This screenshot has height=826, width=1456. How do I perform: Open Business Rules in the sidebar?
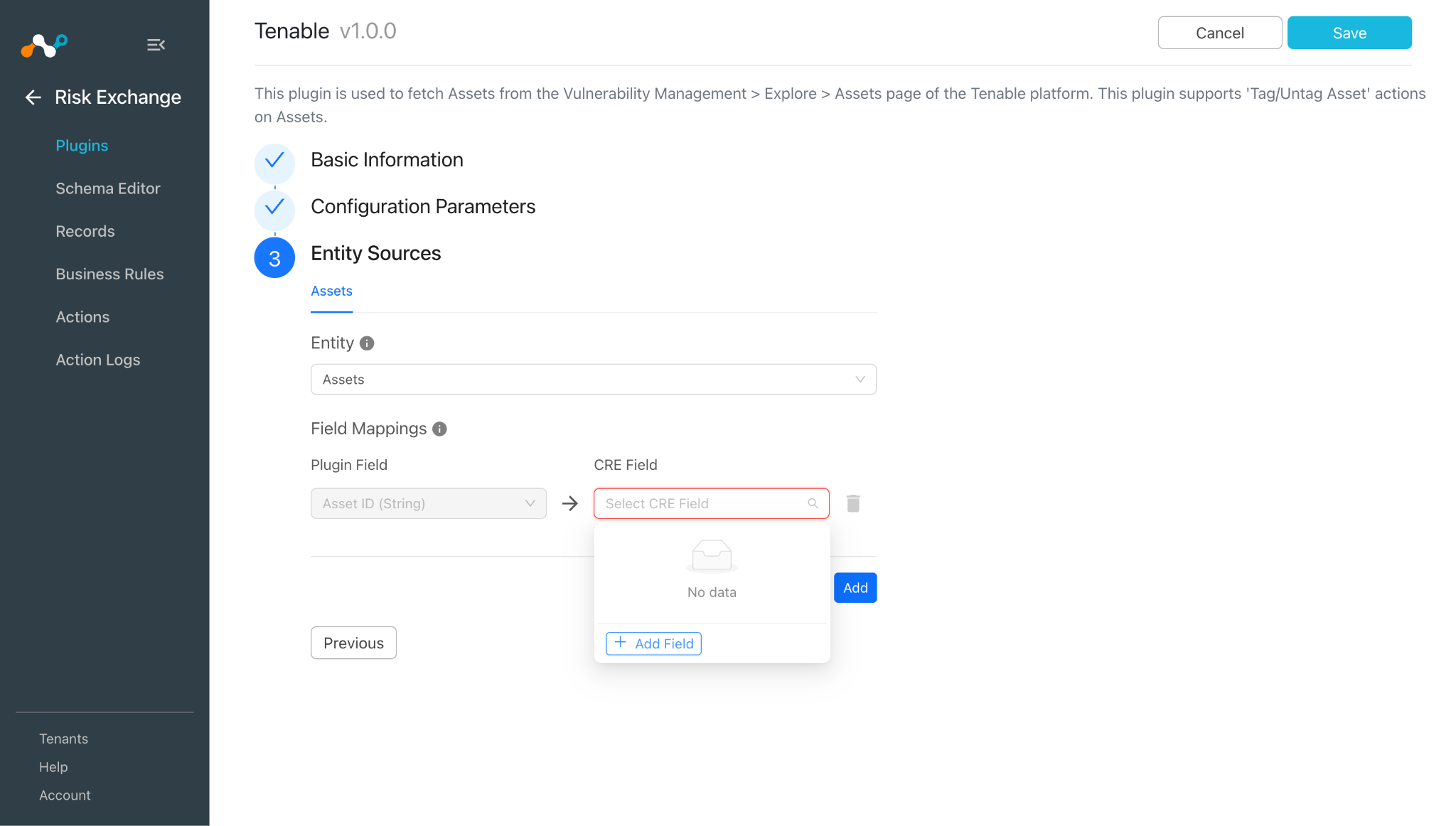click(x=109, y=274)
